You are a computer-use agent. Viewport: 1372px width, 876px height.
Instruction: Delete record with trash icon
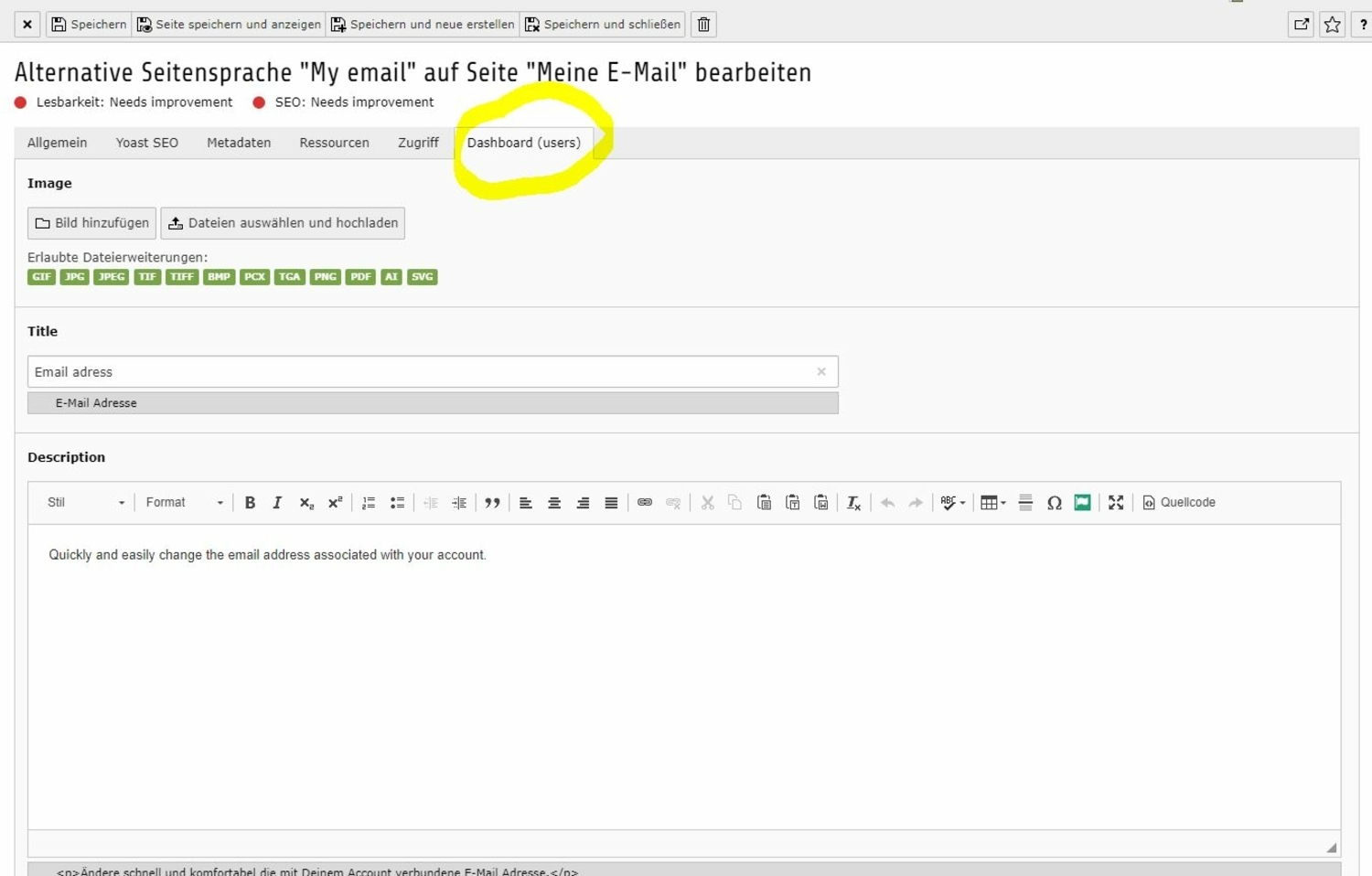pos(703,25)
